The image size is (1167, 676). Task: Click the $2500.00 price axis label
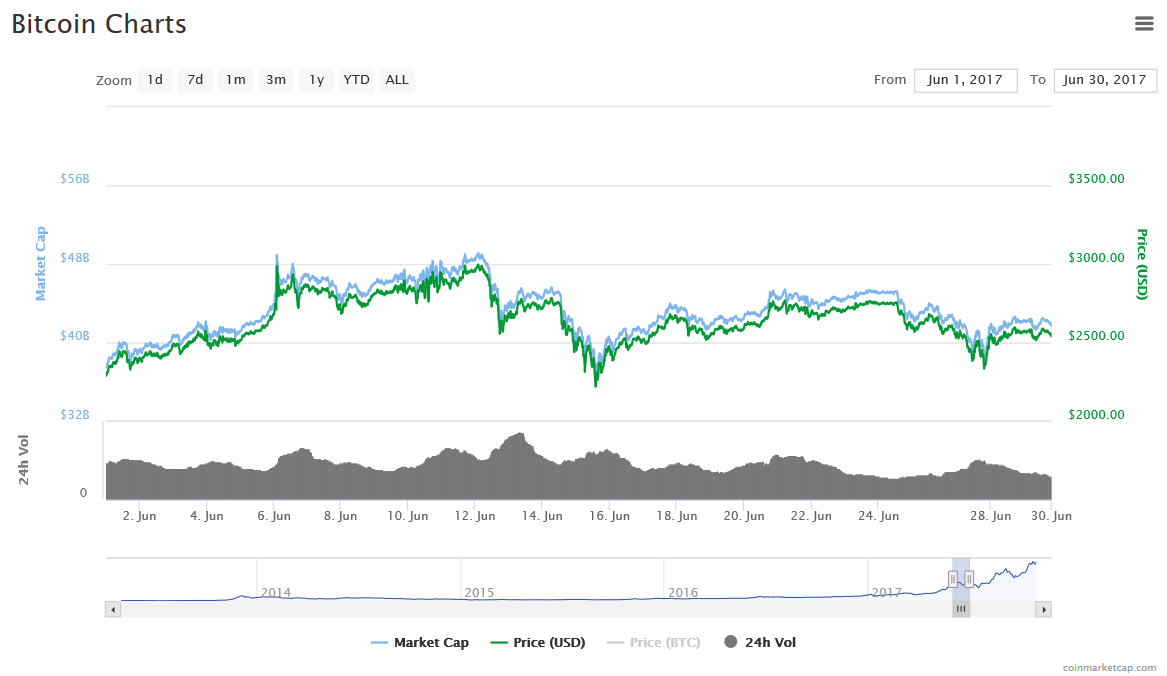(x=1096, y=336)
